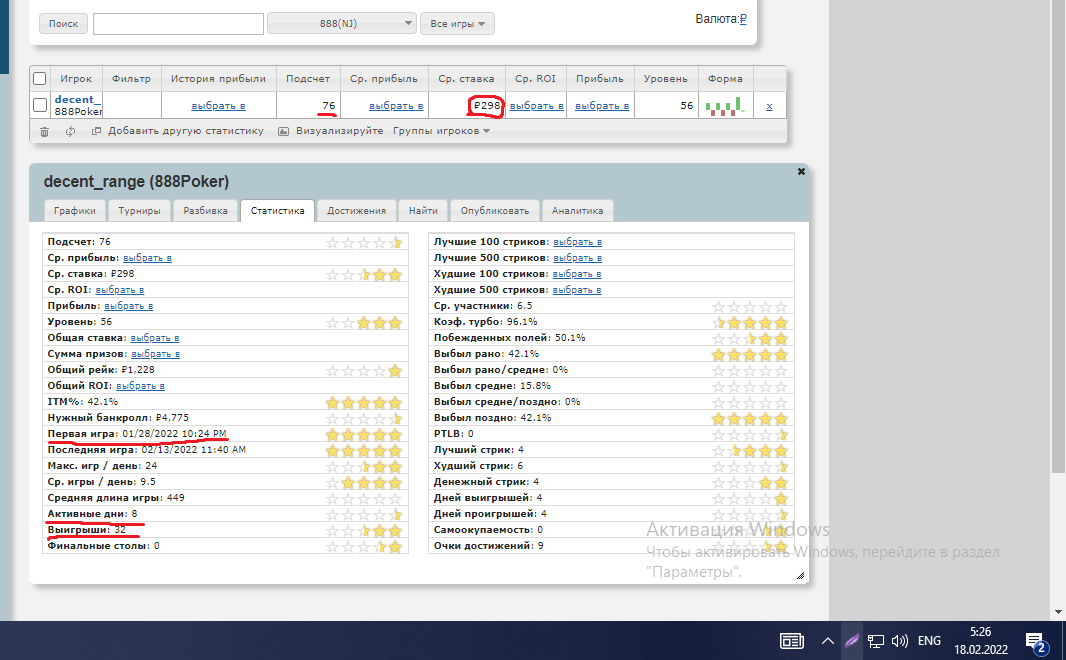This screenshot has width=1066, height=660.
Task: Open the volume tray icon
Action: pos(900,640)
